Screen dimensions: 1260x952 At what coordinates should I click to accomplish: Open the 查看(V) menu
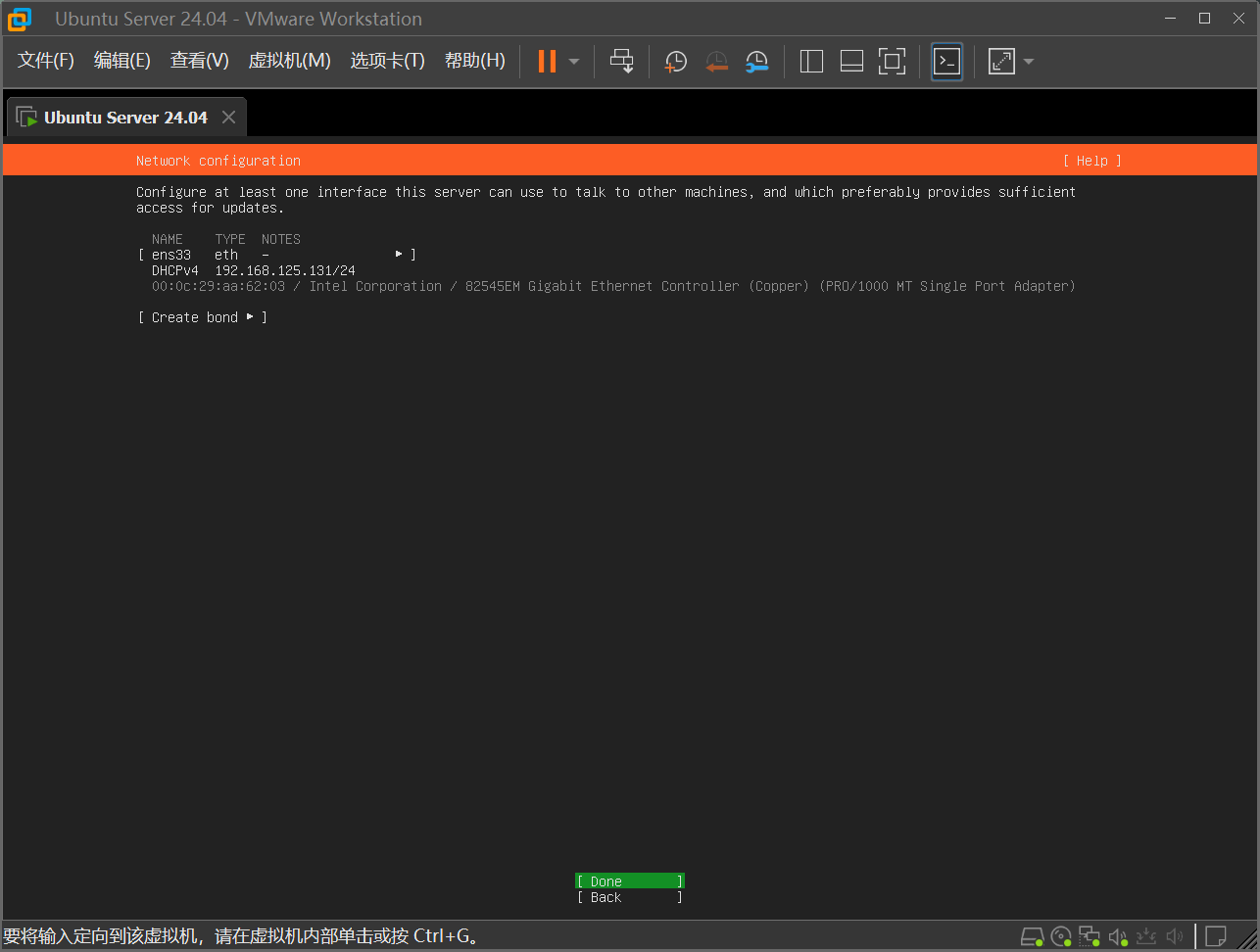click(x=200, y=61)
